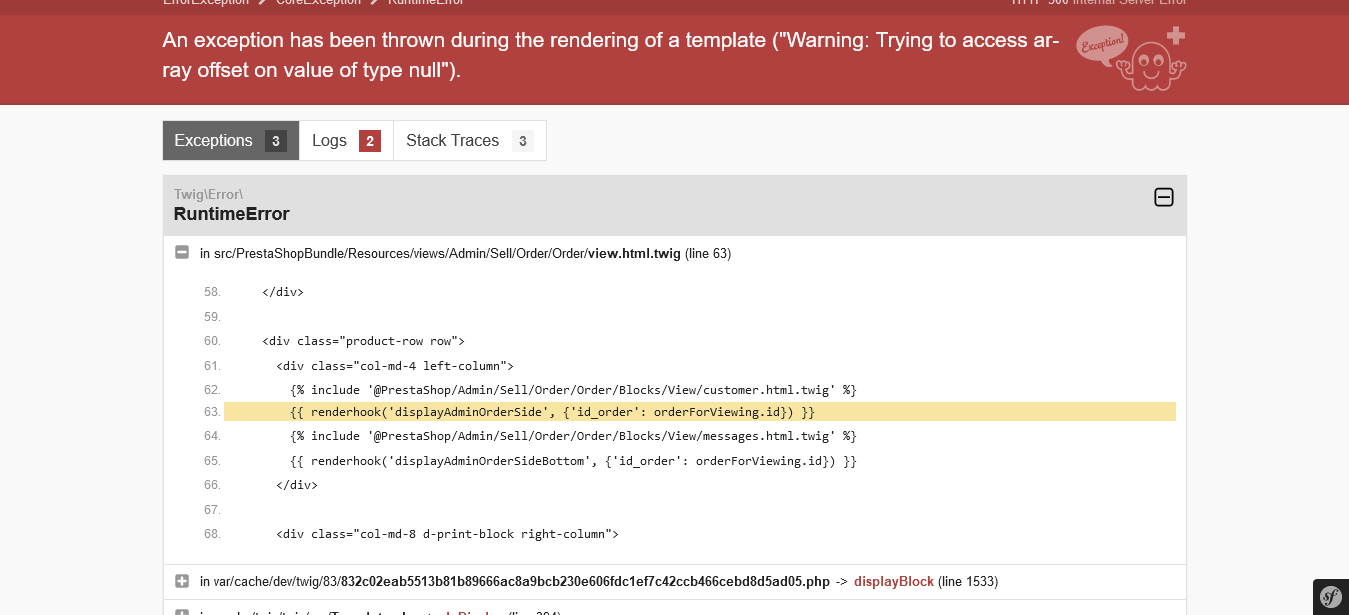
Task: Click the displayAdminOrderSideBottom renderhook line
Action: click(x=573, y=461)
